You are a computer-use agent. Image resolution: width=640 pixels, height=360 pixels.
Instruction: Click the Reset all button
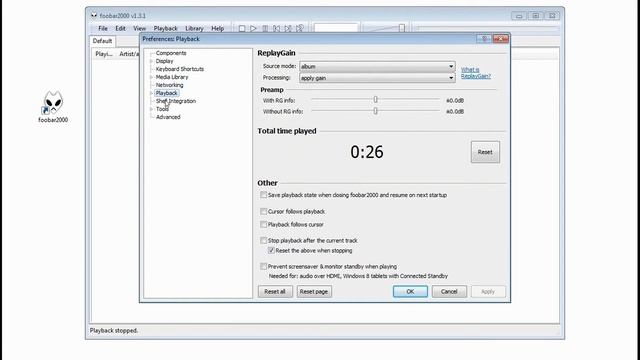tap(275, 291)
